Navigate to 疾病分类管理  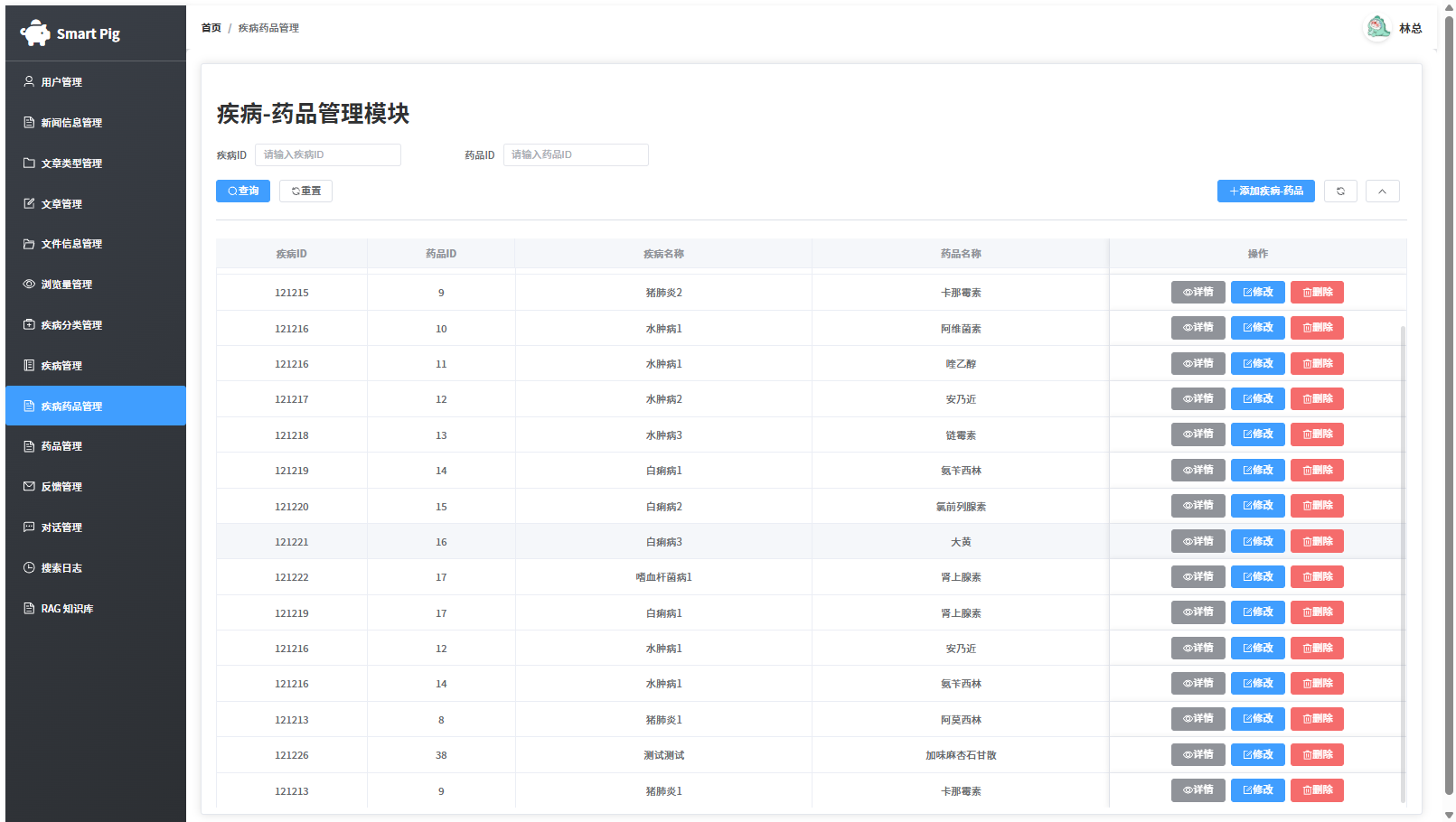pos(96,324)
